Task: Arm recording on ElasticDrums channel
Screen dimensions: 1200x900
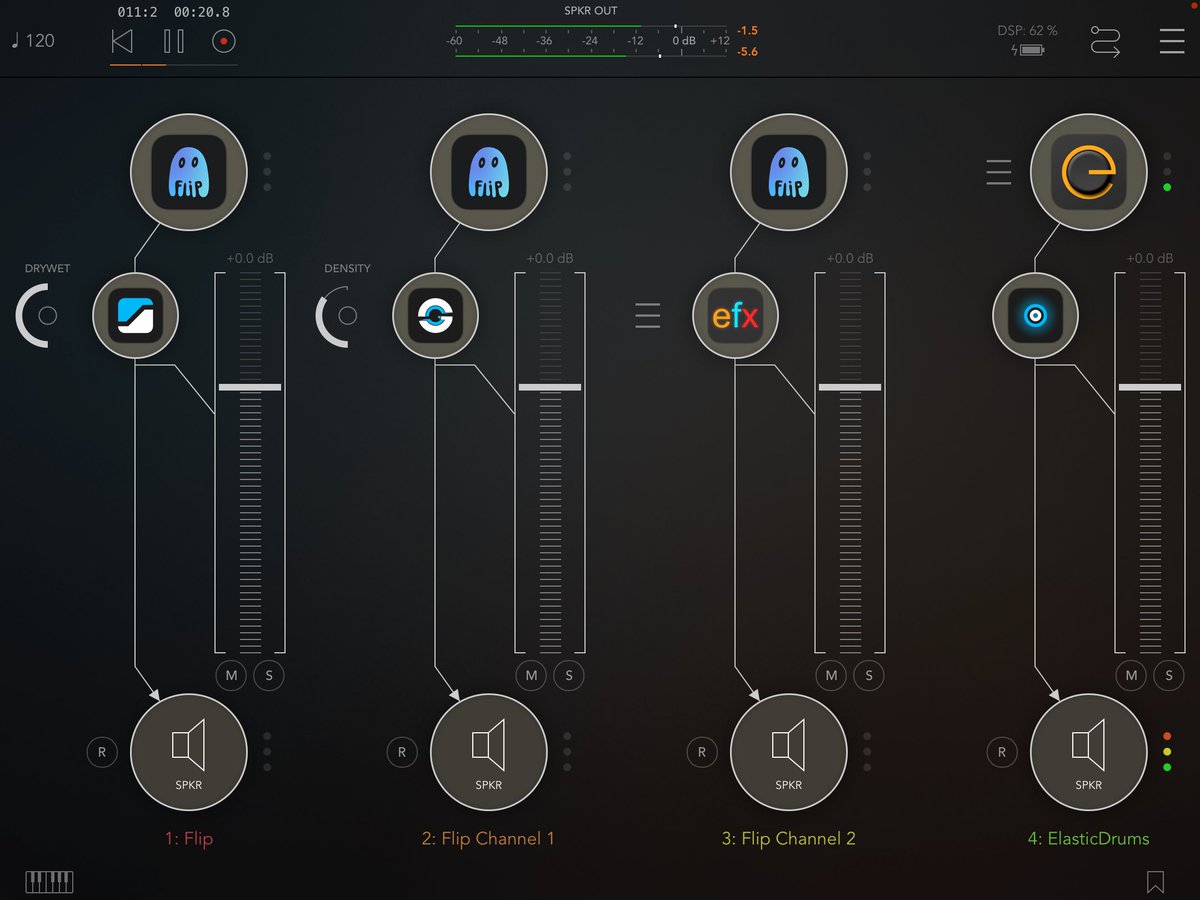Action: pyautogui.click(x=1002, y=752)
